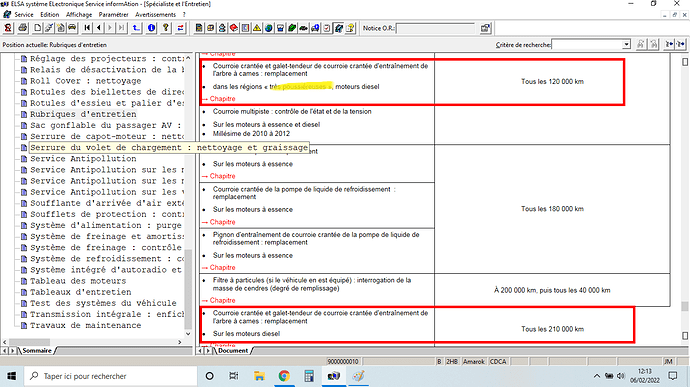
Task: Click the blue up-level arrow icon
Action: [136, 28]
